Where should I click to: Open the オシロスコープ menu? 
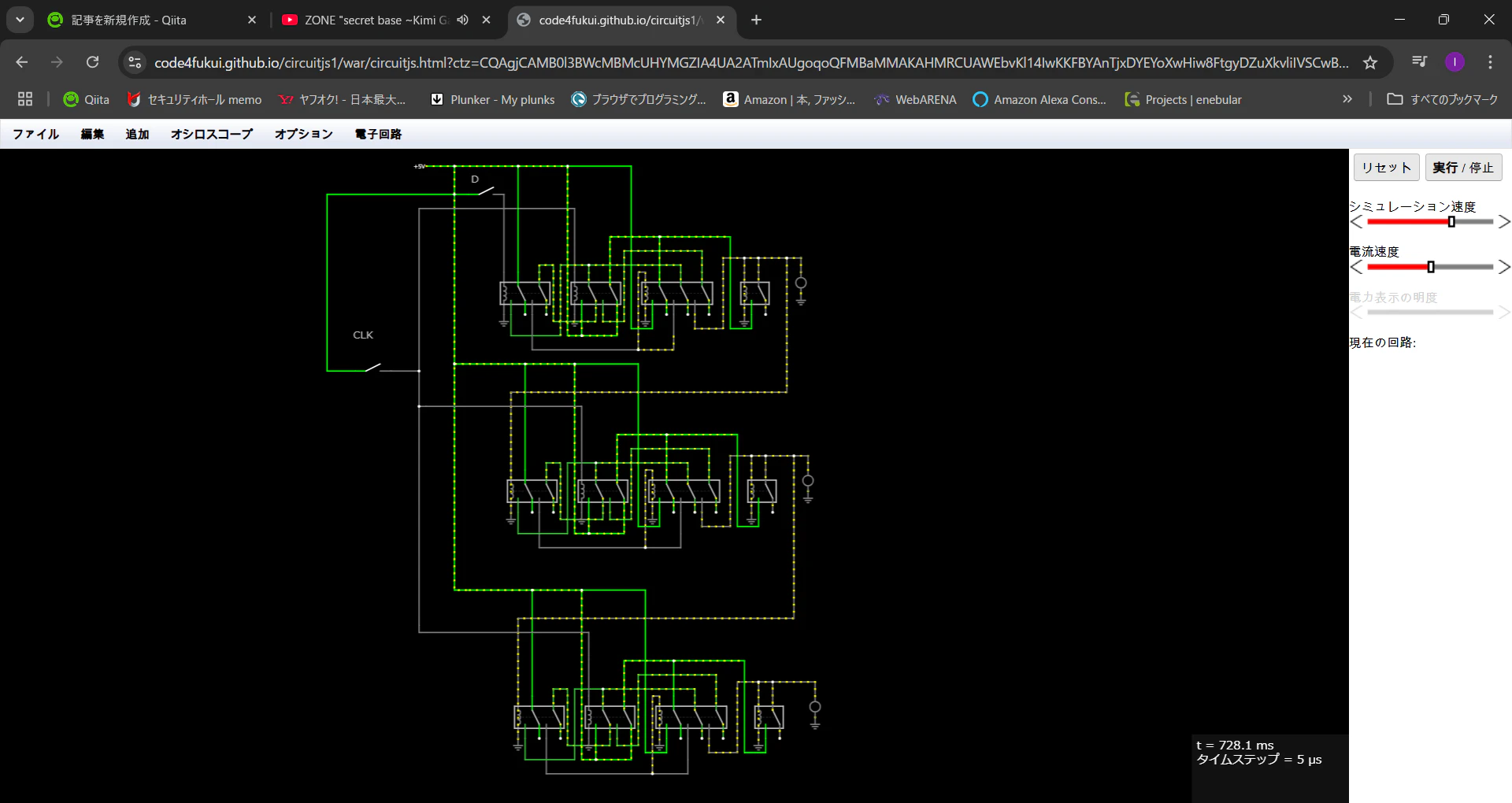212,134
